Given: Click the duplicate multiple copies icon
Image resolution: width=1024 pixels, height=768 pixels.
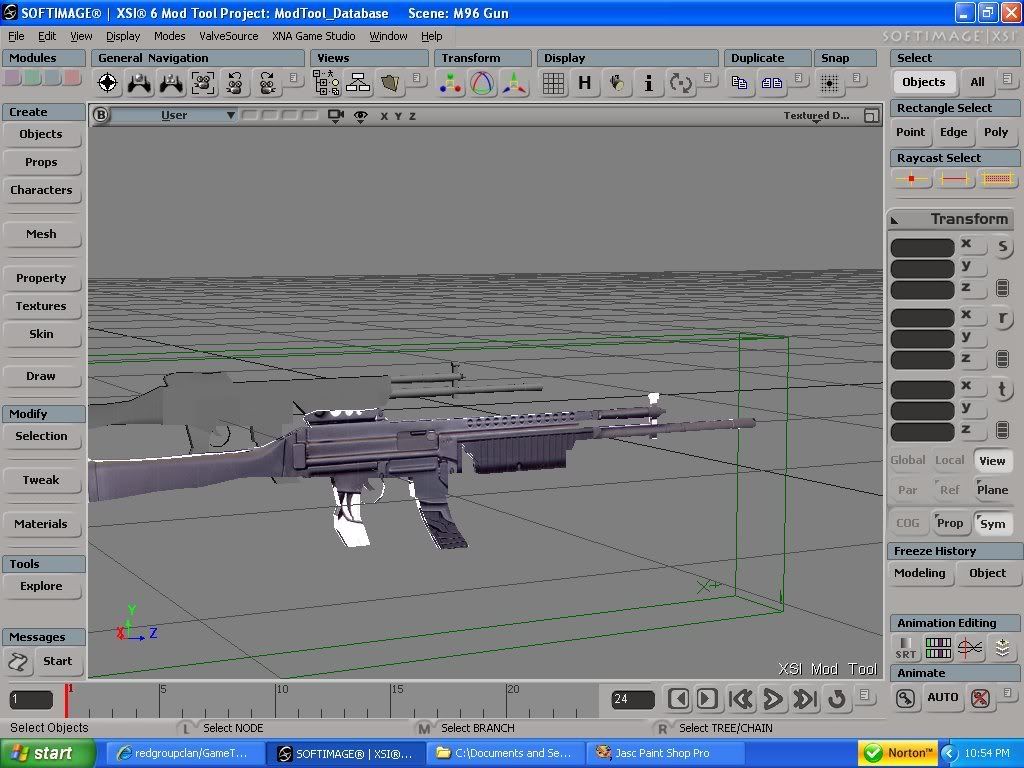Looking at the screenshot, I should [x=771, y=83].
